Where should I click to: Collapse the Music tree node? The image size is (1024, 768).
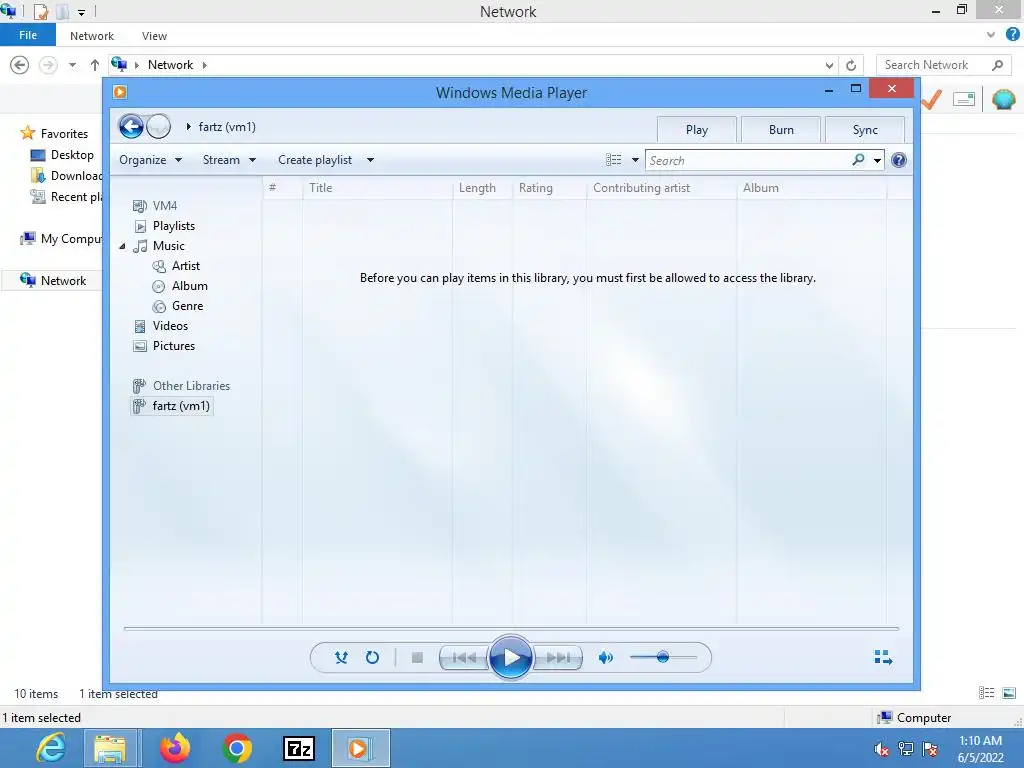click(122, 246)
